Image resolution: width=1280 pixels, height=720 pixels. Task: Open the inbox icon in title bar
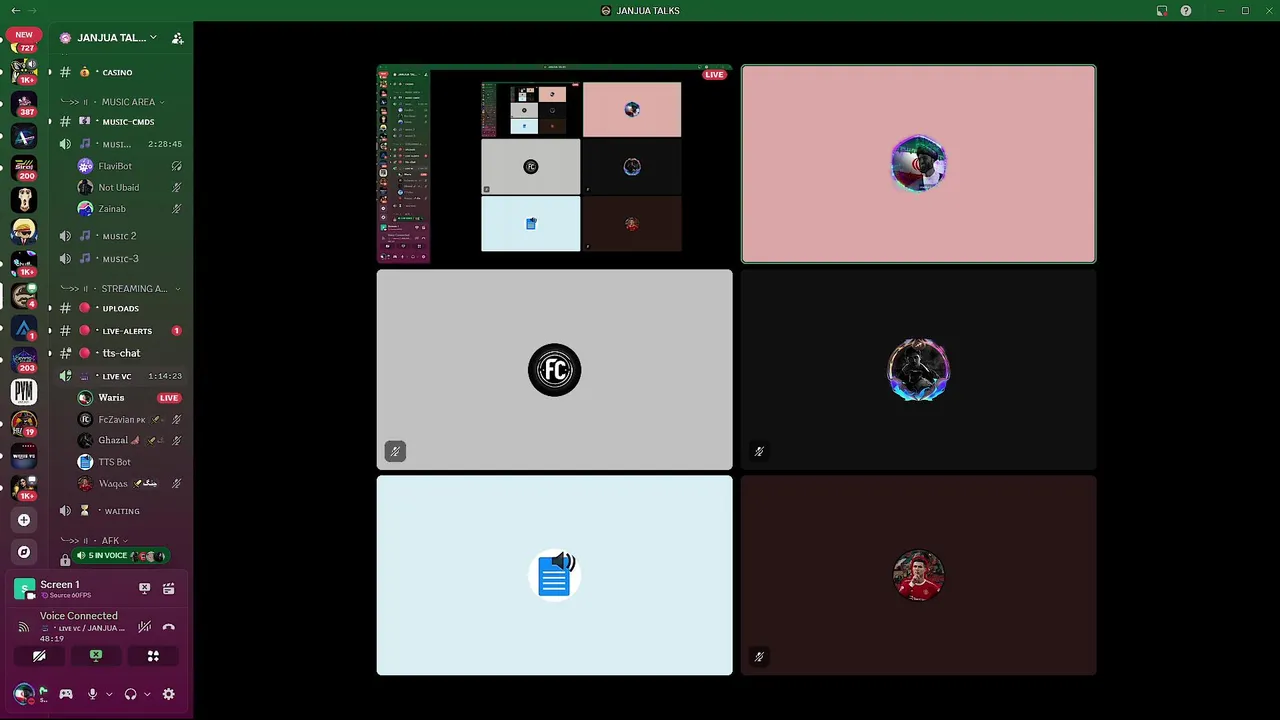(1162, 11)
